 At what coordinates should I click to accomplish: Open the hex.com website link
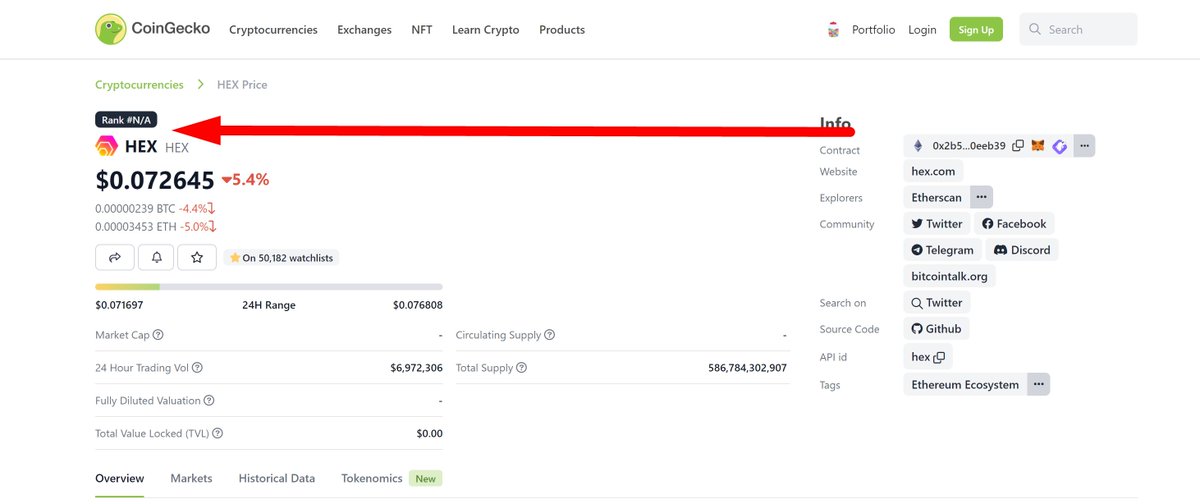(934, 172)
